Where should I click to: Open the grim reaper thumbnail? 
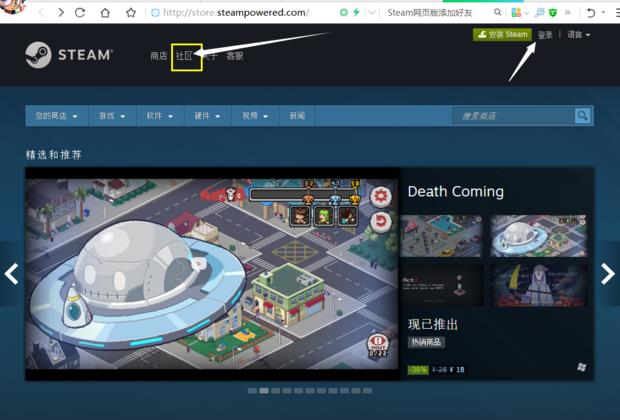[539, 285]
